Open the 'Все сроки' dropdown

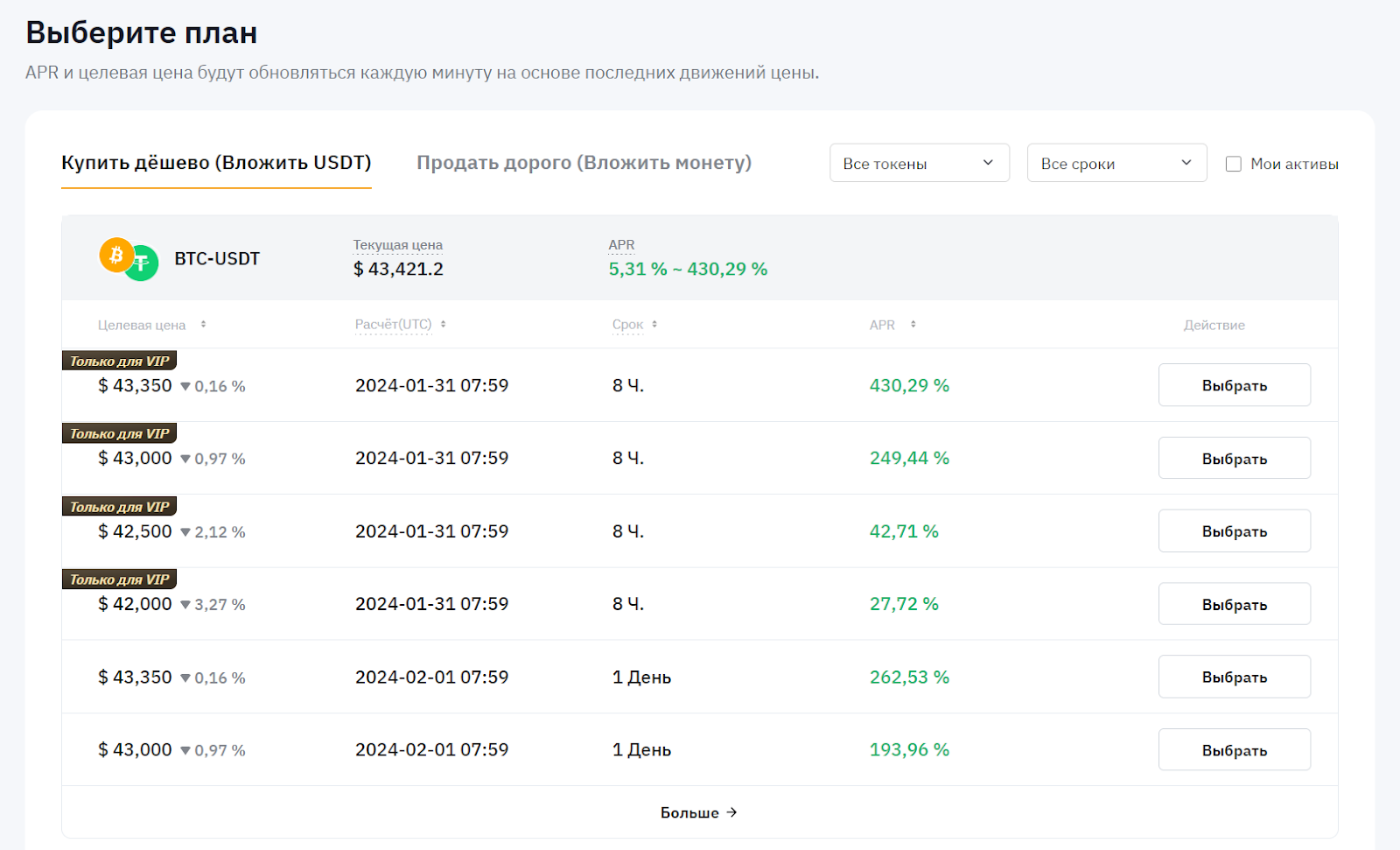tap(1116, 164)
